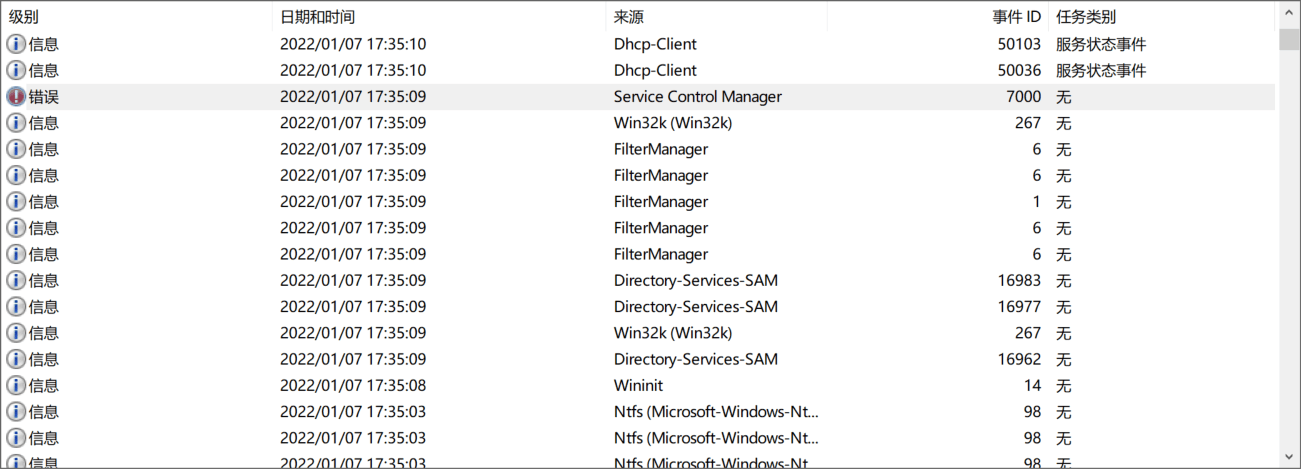Select event ID 14 cell

1033,385
